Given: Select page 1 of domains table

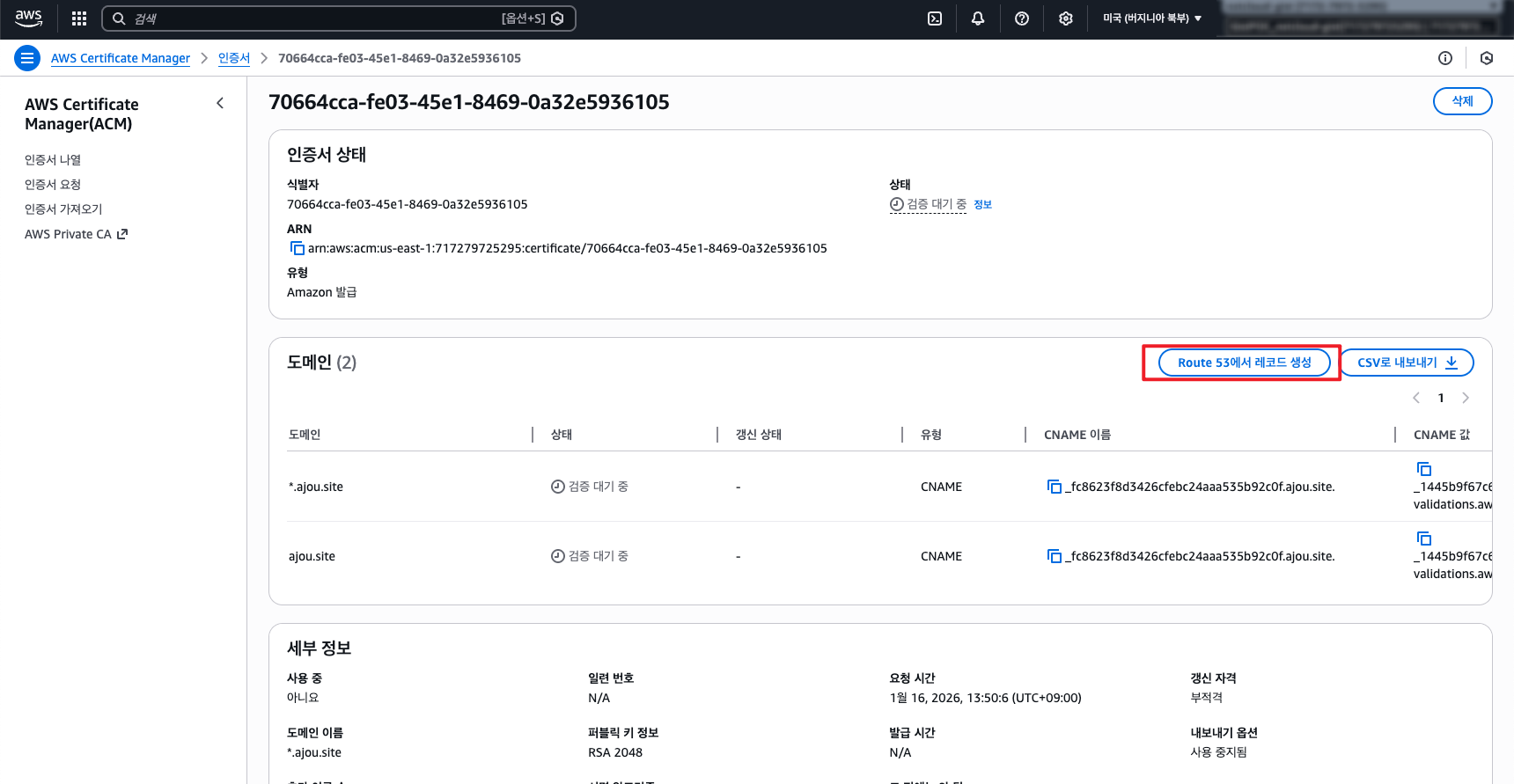Looking at the screenshot, I should 1441,398.
